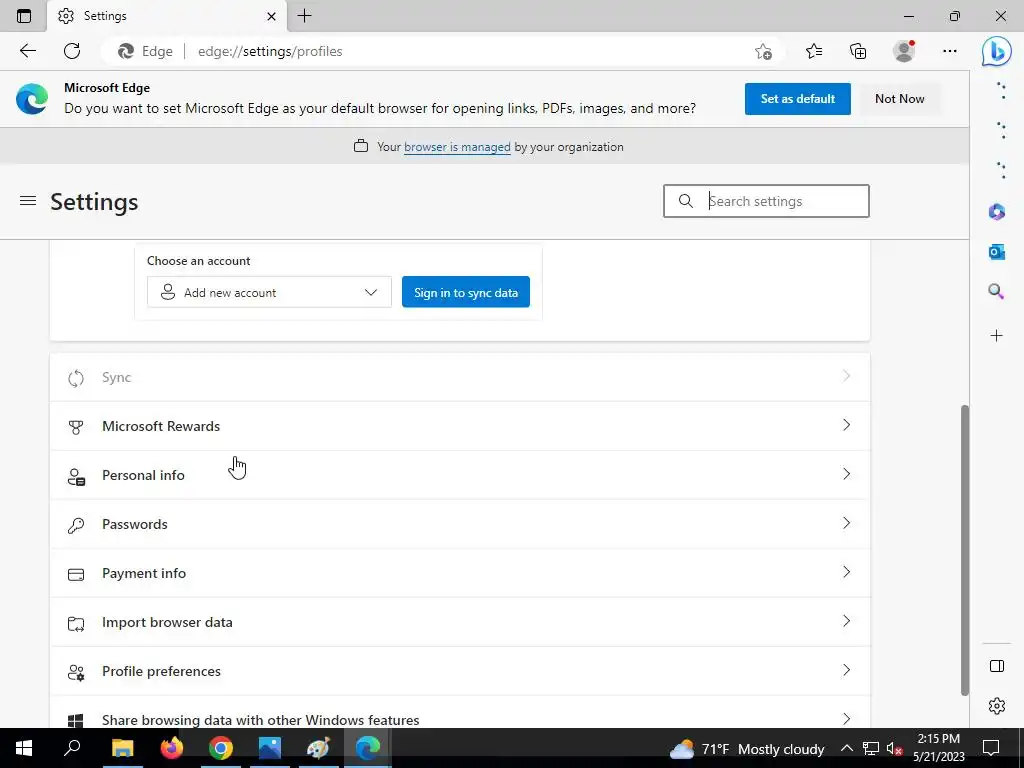Reload the page with refresh icon

pos(72,51)
